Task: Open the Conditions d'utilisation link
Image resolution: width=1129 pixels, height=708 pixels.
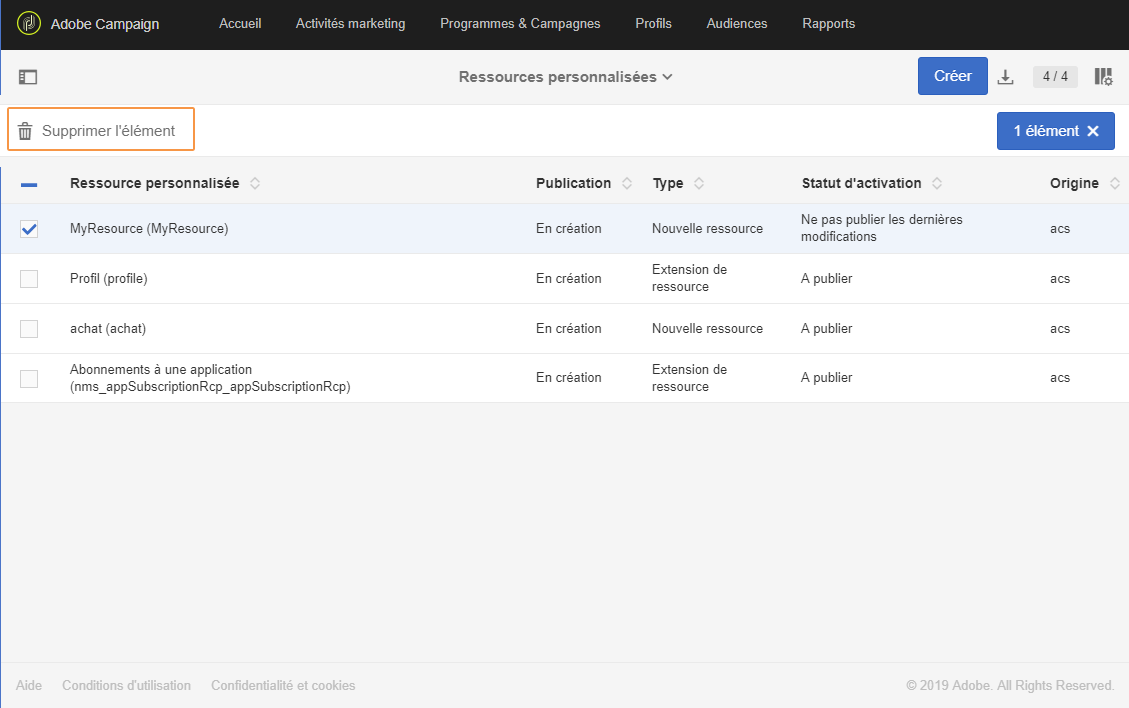Action: [x=126, y=686]
